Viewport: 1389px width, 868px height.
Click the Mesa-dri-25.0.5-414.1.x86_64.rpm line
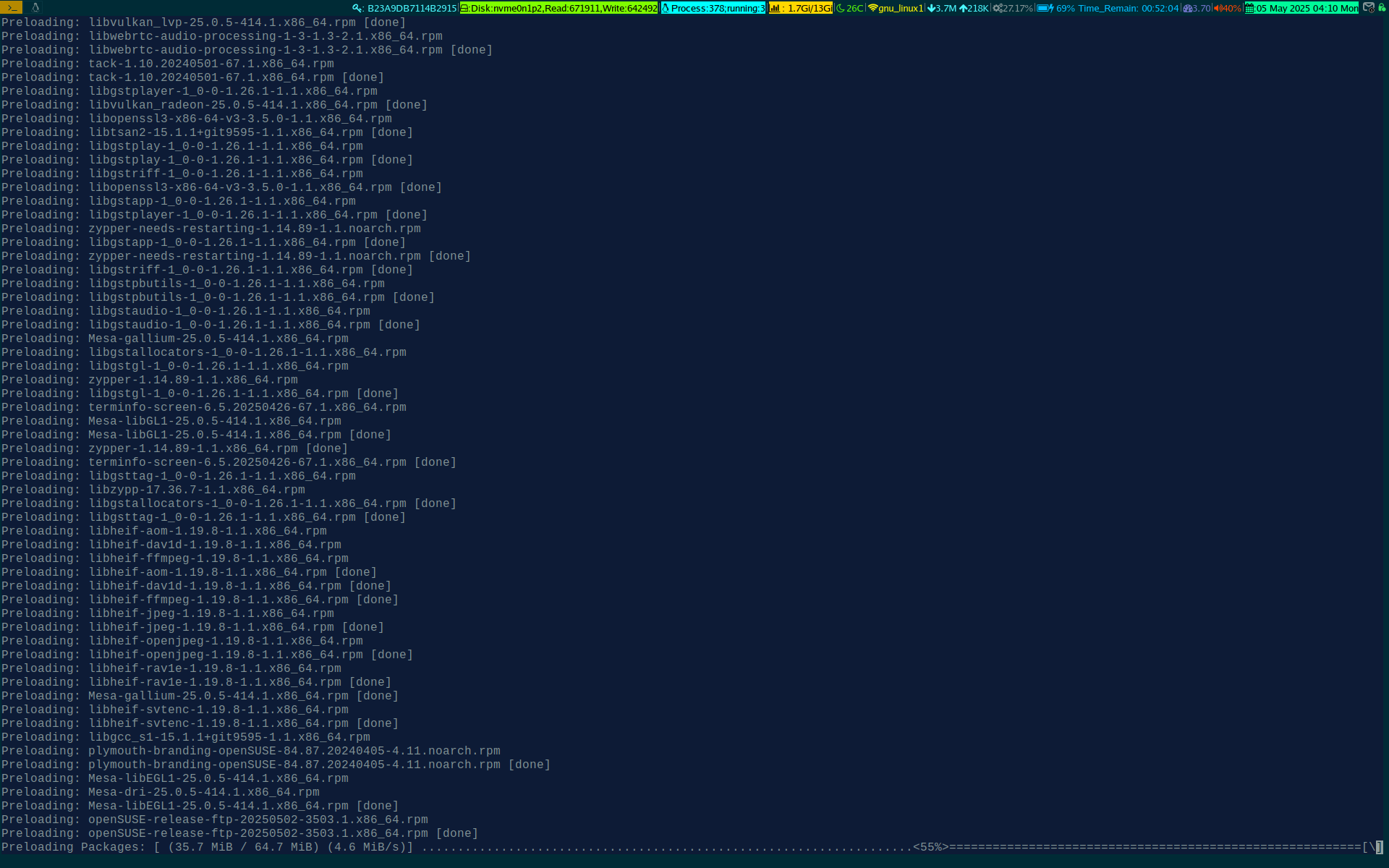(x=160, y=792)
